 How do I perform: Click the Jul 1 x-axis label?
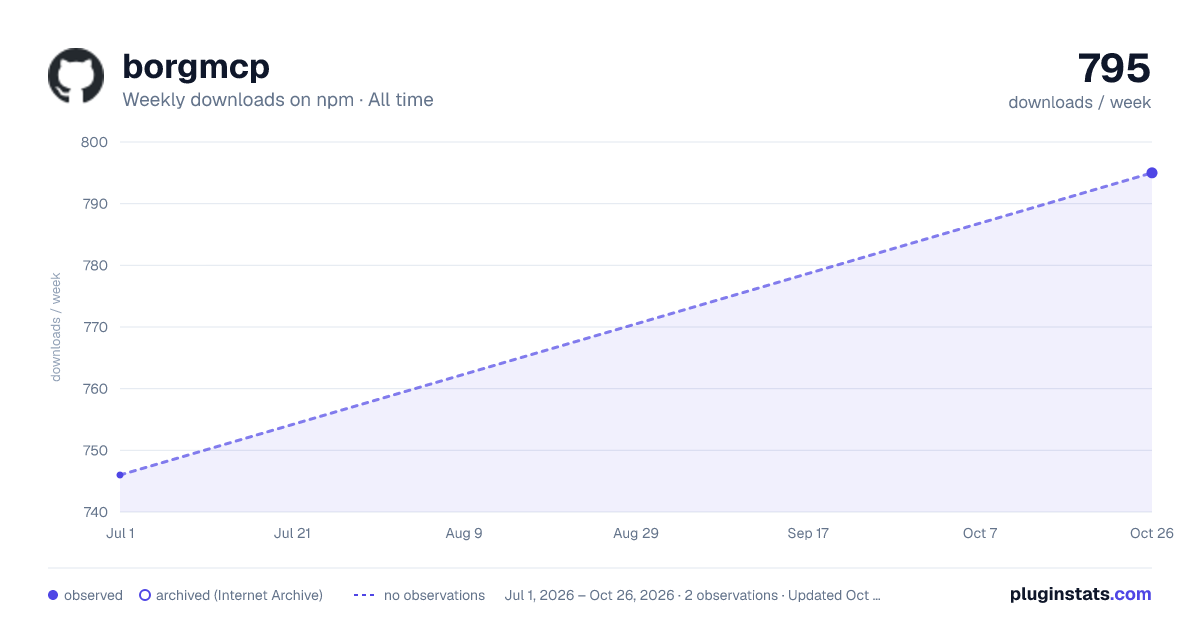(120, 533)
